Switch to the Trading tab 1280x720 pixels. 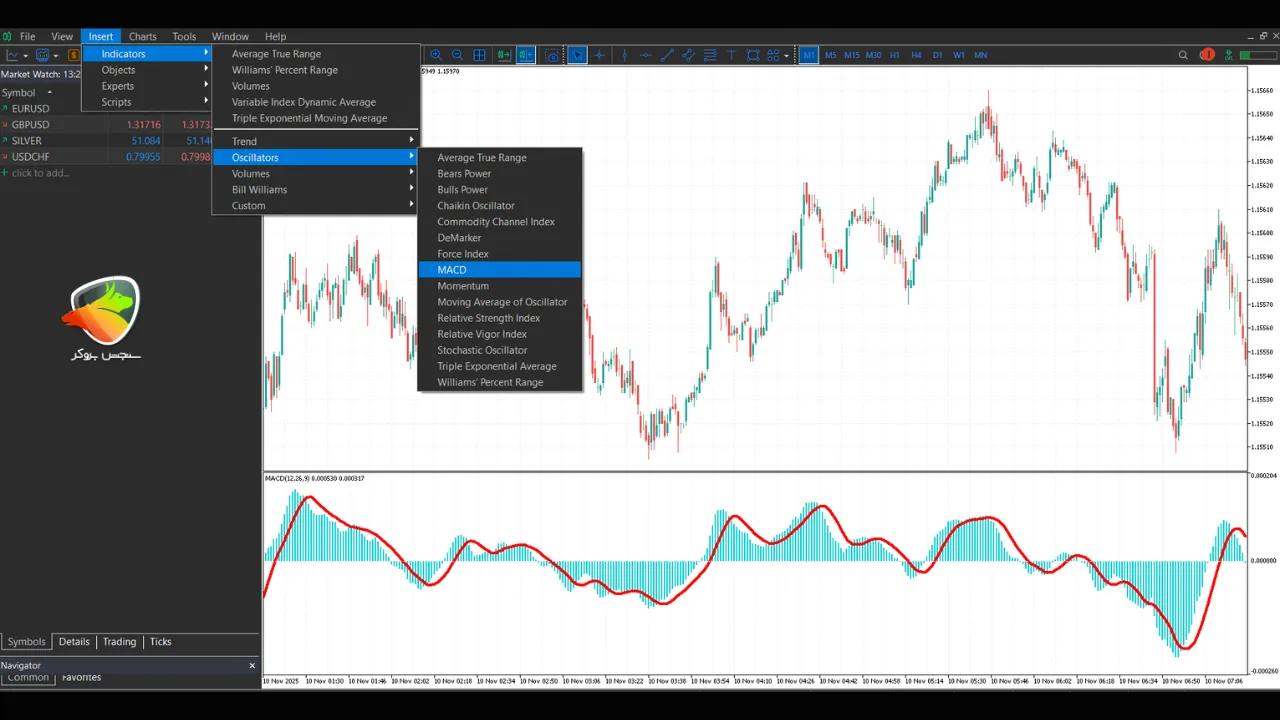click(x=119, y=642)
